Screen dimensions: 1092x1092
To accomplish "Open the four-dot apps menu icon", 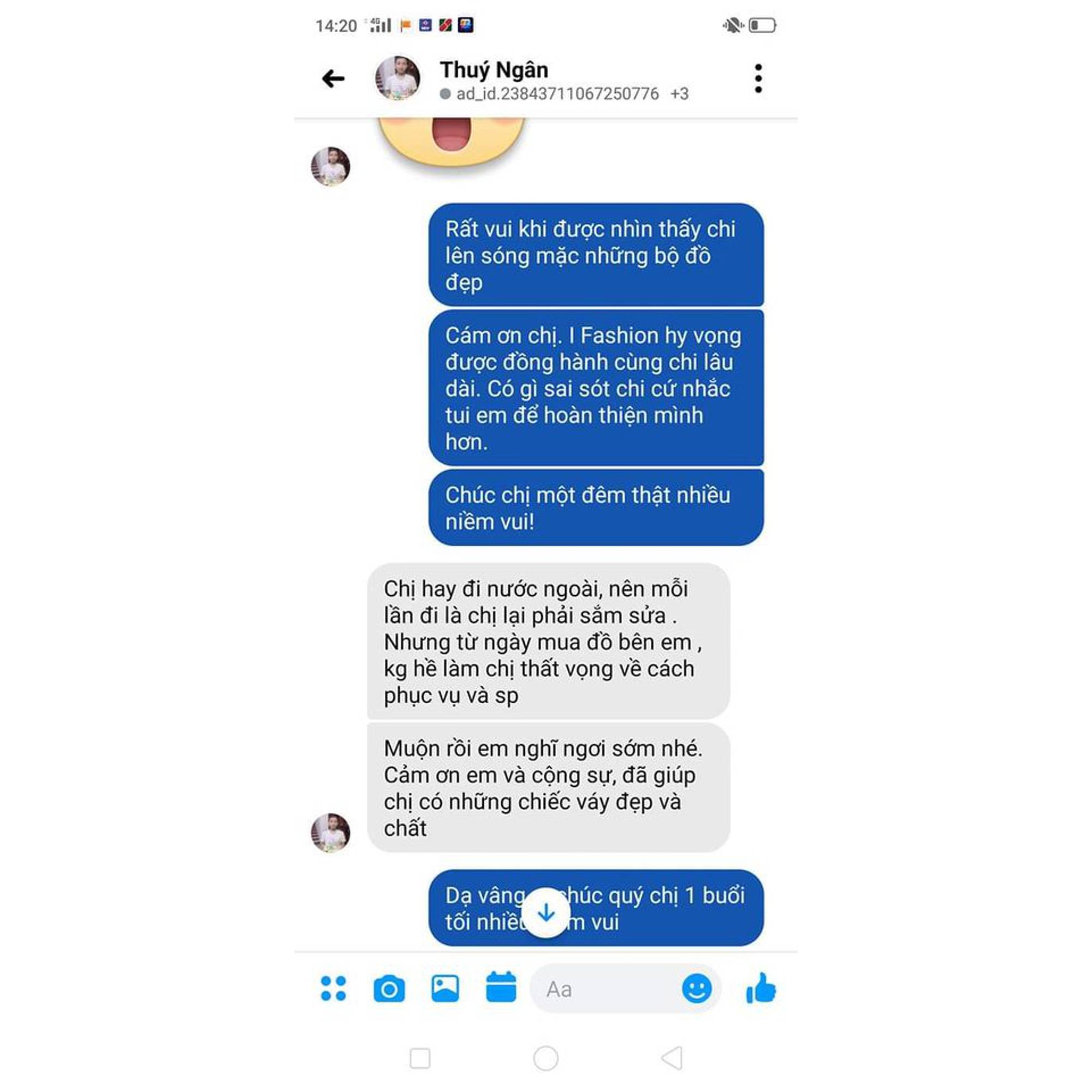I will pos(333,989).
